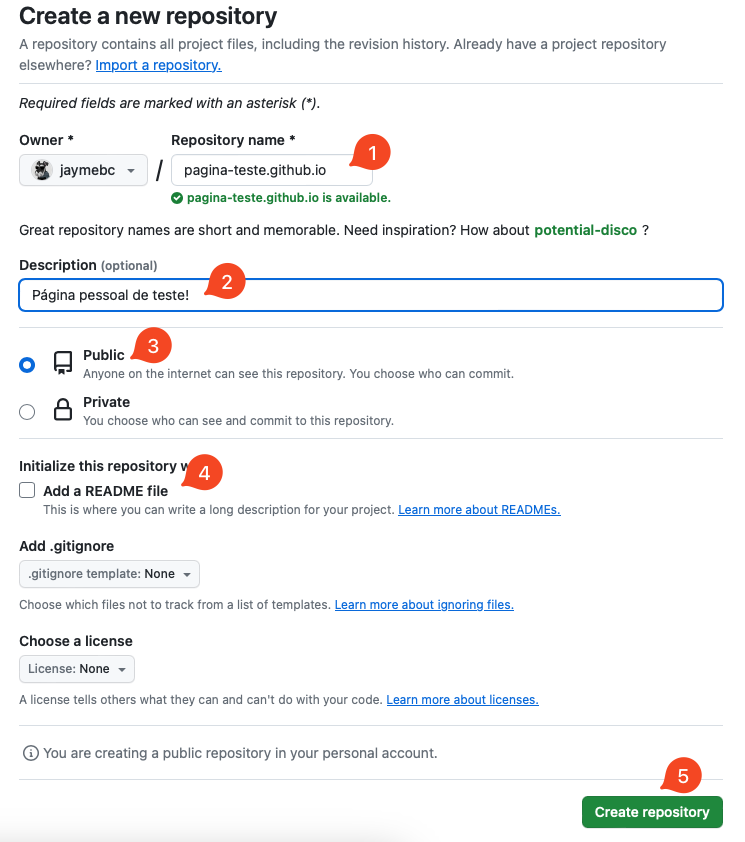Open Learn more about ignoring files link

424,605
